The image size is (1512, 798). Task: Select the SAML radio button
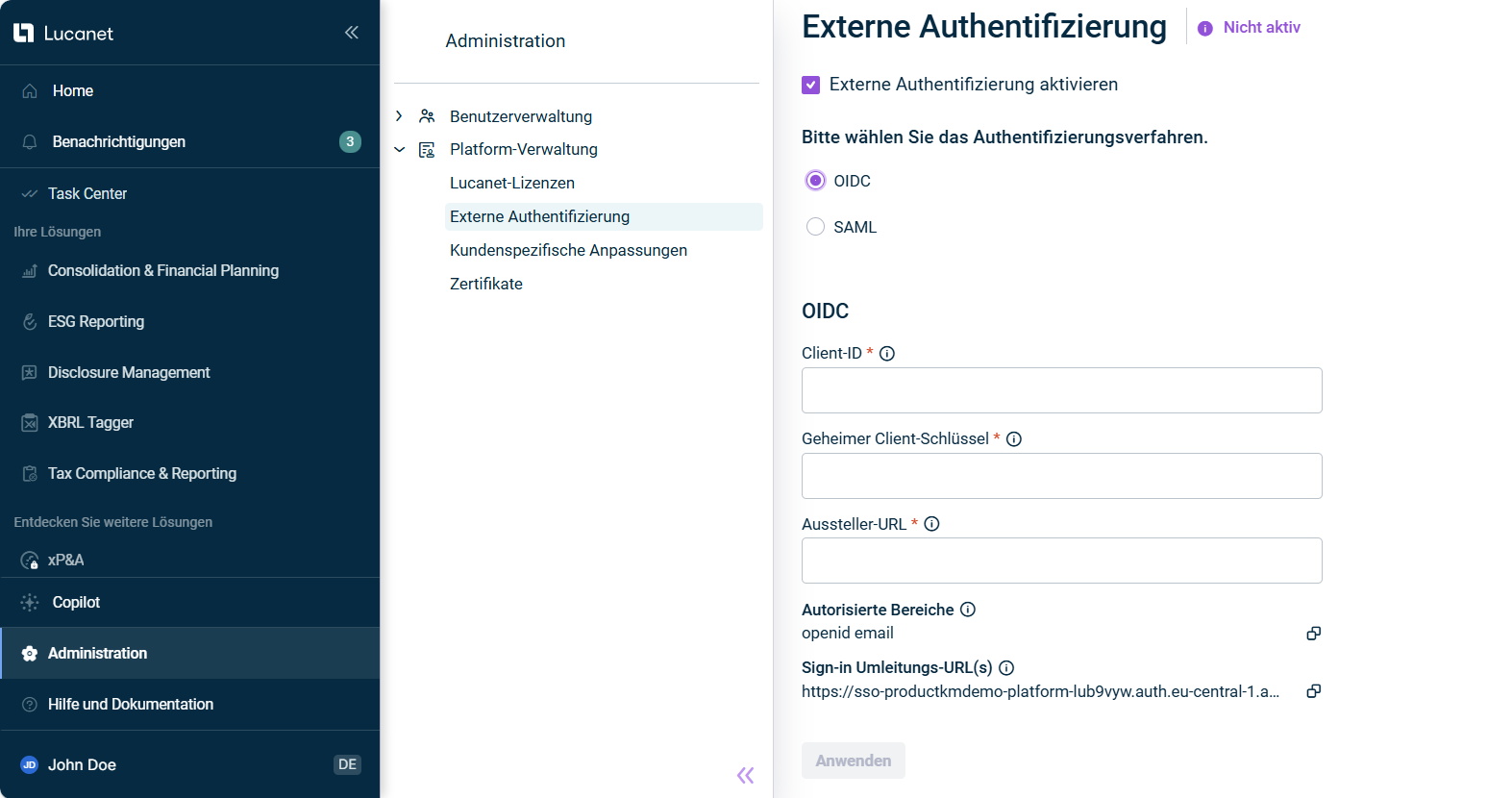pyautogui.click(x=815, y=227)
